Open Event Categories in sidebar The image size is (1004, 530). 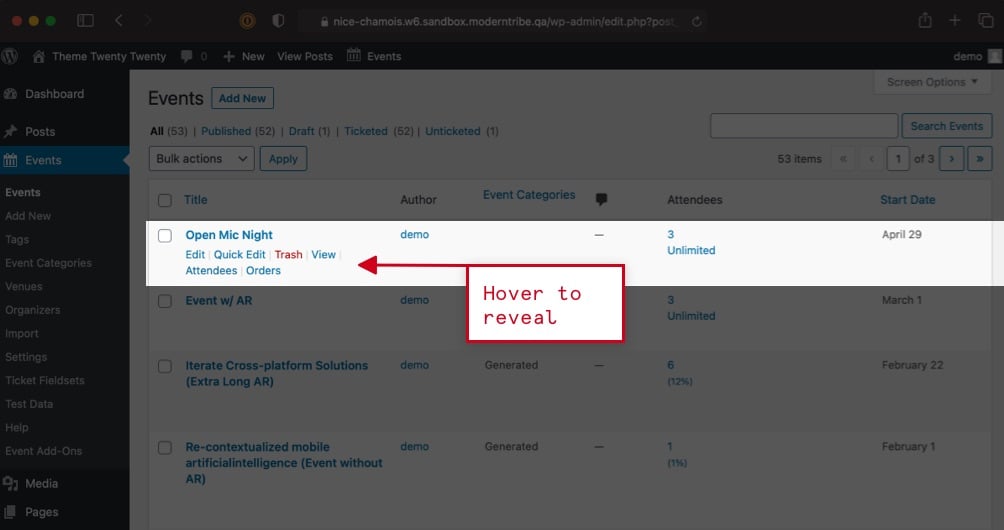(x=49, y=263)
